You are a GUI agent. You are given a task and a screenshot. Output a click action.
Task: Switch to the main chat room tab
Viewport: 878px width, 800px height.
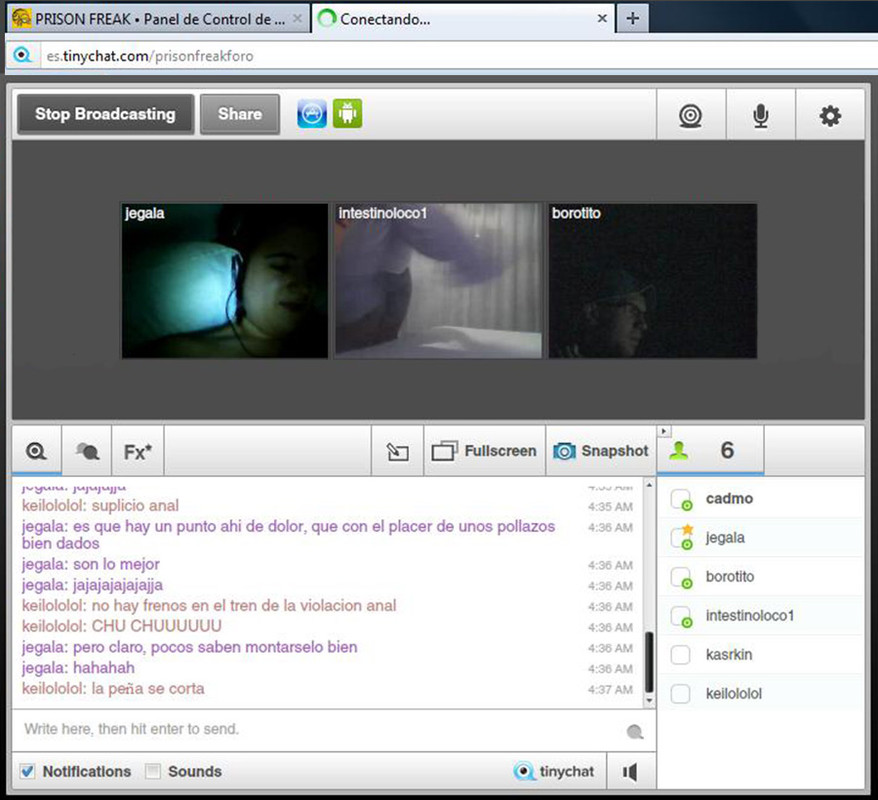click(36, 451)
